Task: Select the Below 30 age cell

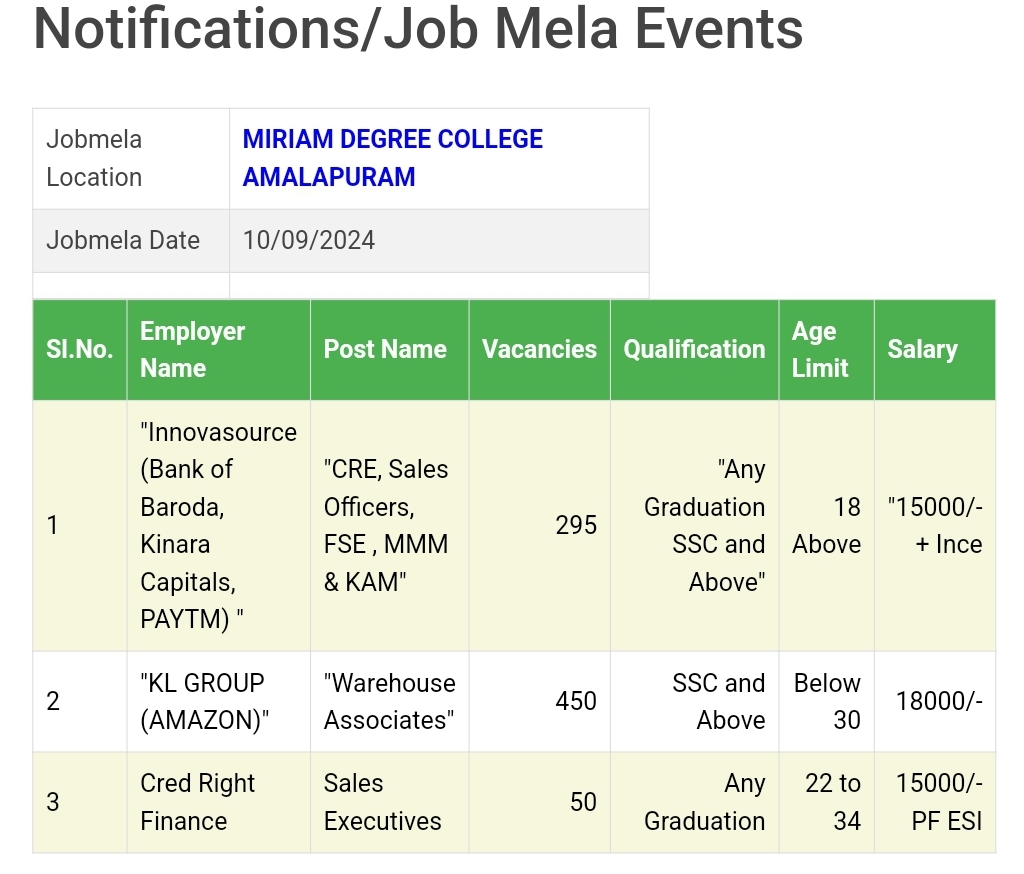Action: coord(827,702)
